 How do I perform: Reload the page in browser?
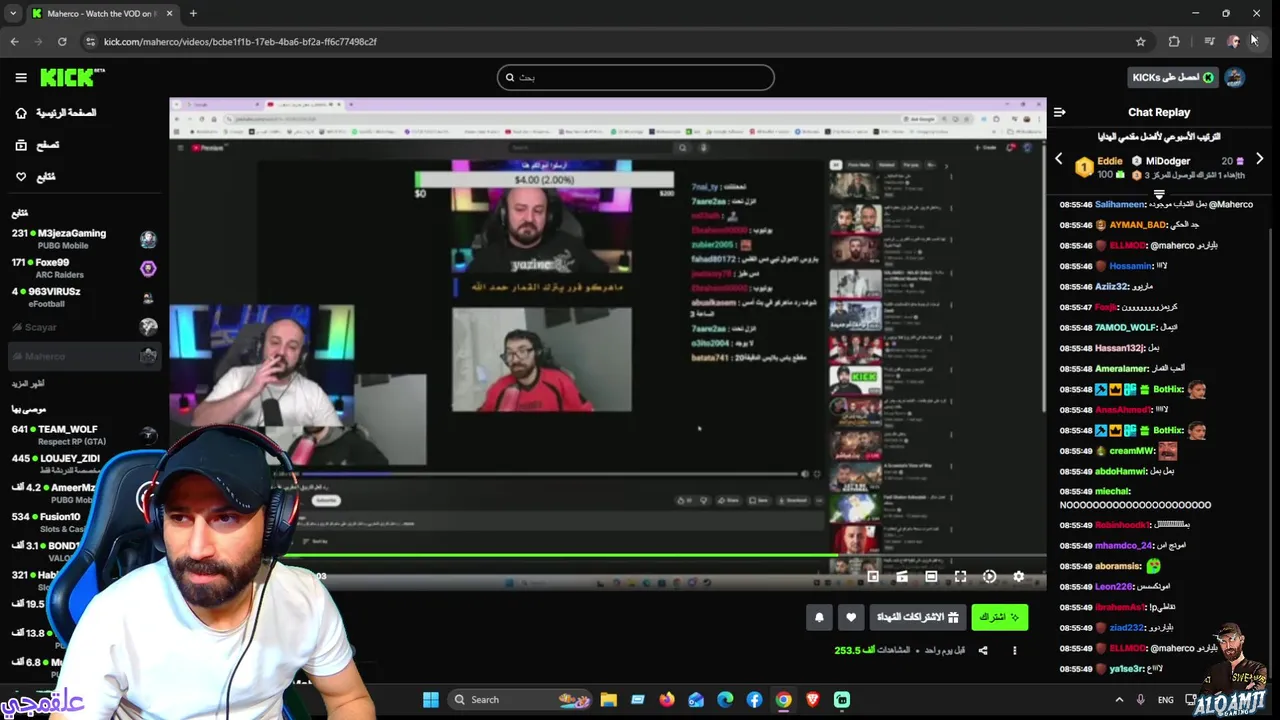pos(62,41)
